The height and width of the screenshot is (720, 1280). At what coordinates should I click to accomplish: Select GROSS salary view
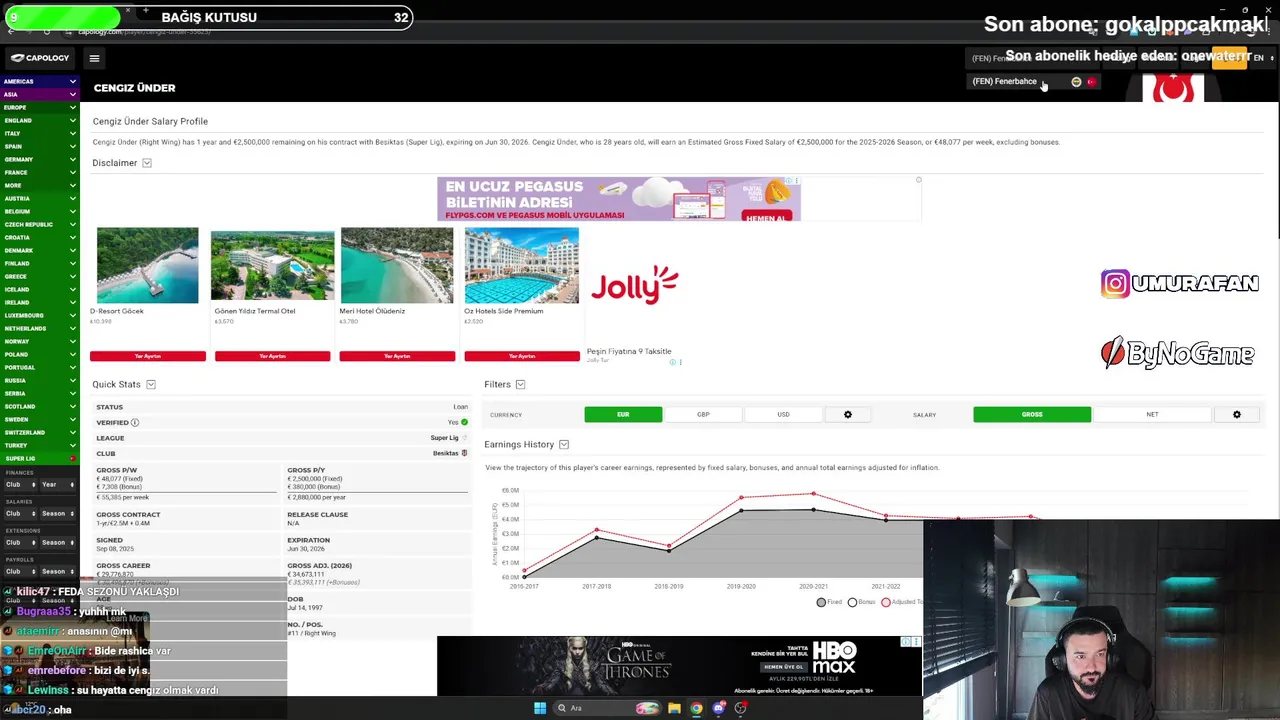click(1032, 414)
